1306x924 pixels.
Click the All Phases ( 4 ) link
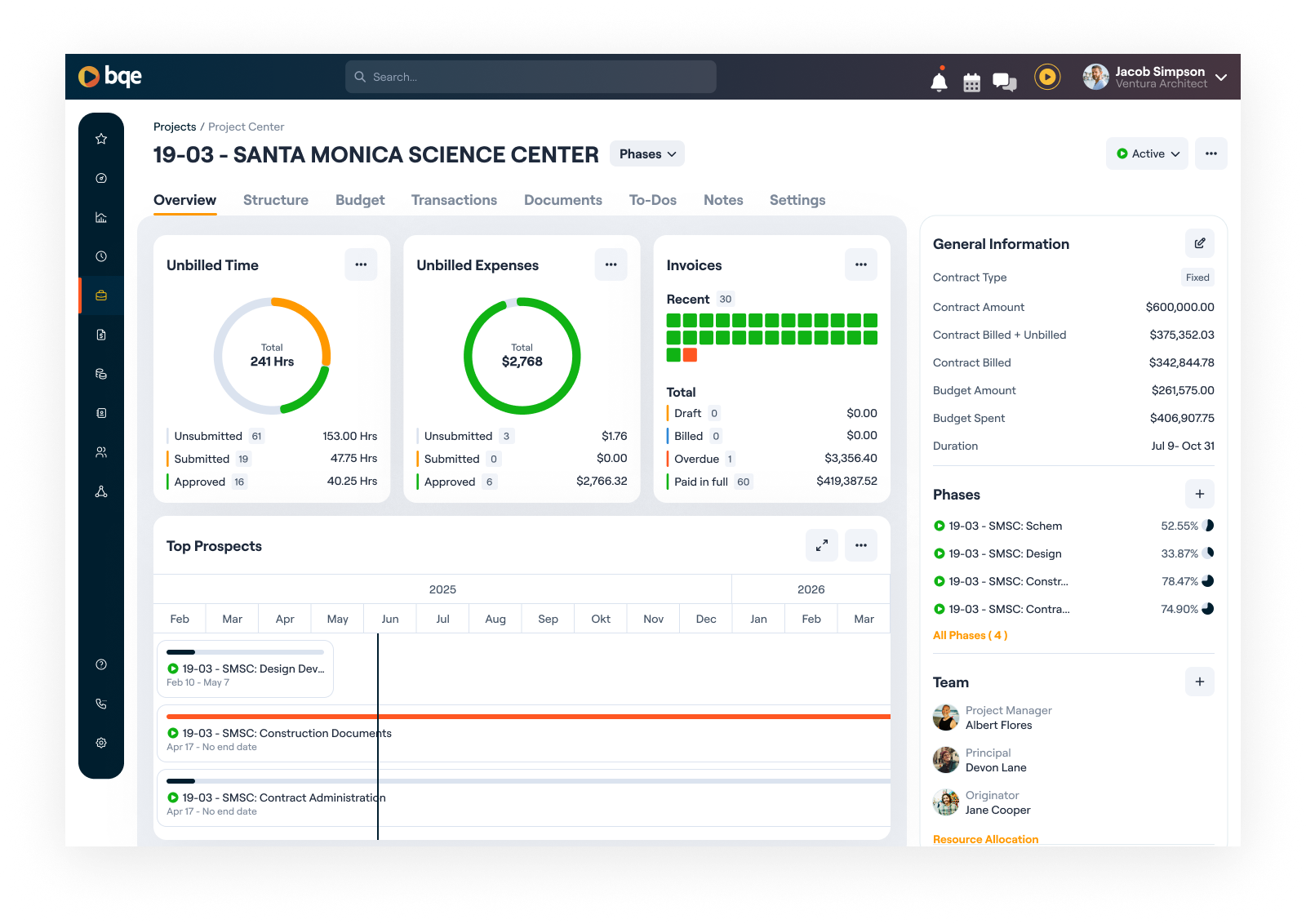pos(970,635)
